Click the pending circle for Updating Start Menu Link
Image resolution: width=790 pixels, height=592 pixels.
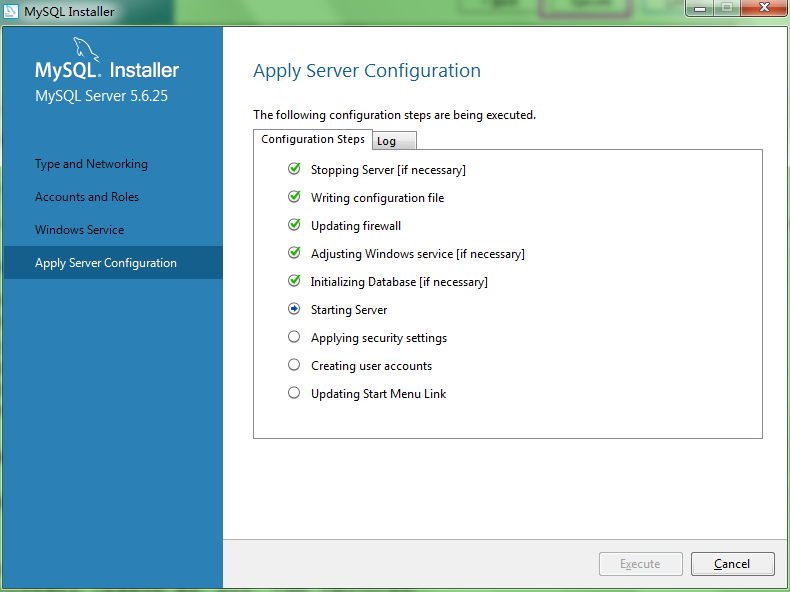(x=294, y=392)
